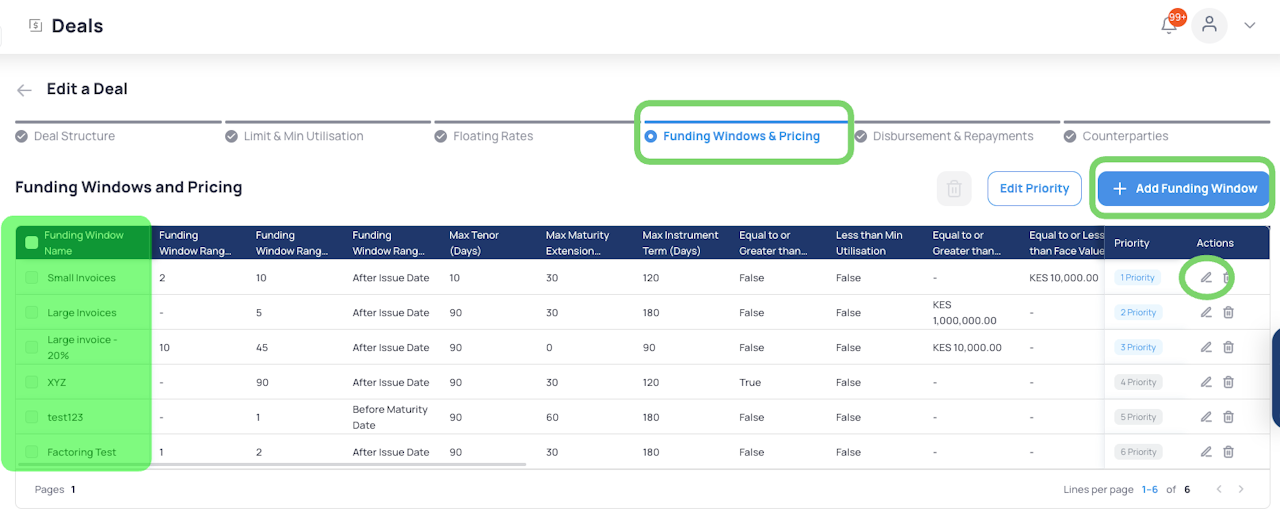The image size is (1280, 512).
Task: Select the Small Invoices row checkbox
Action: click(x=32, y=278)
